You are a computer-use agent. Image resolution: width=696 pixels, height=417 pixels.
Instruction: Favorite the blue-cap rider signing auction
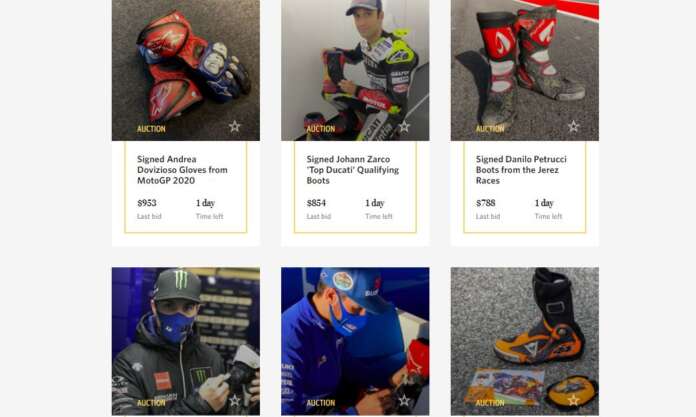coord(404,401)
